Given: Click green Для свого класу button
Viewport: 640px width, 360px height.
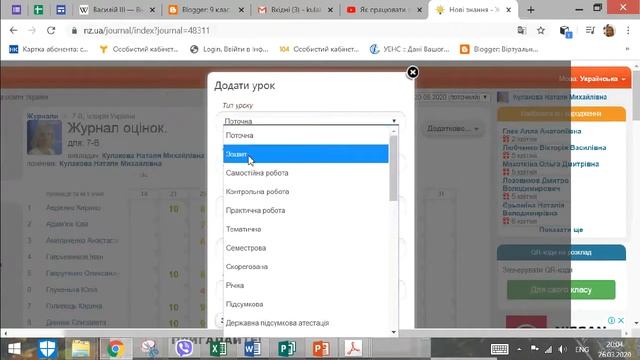Looking at the screenshot, I should point(561,290).
